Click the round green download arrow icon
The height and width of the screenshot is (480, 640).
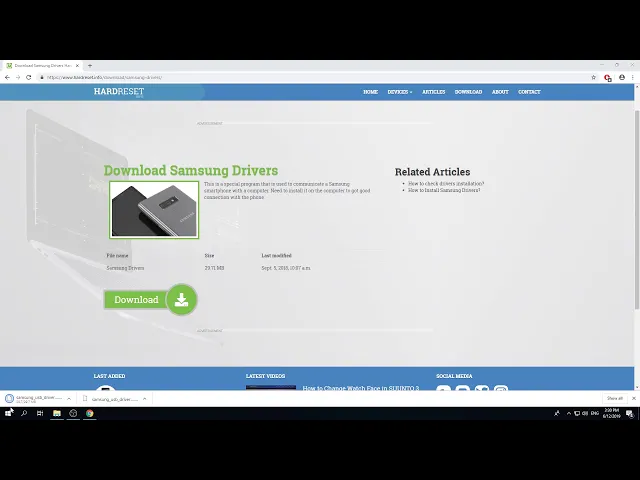point(182,300)
